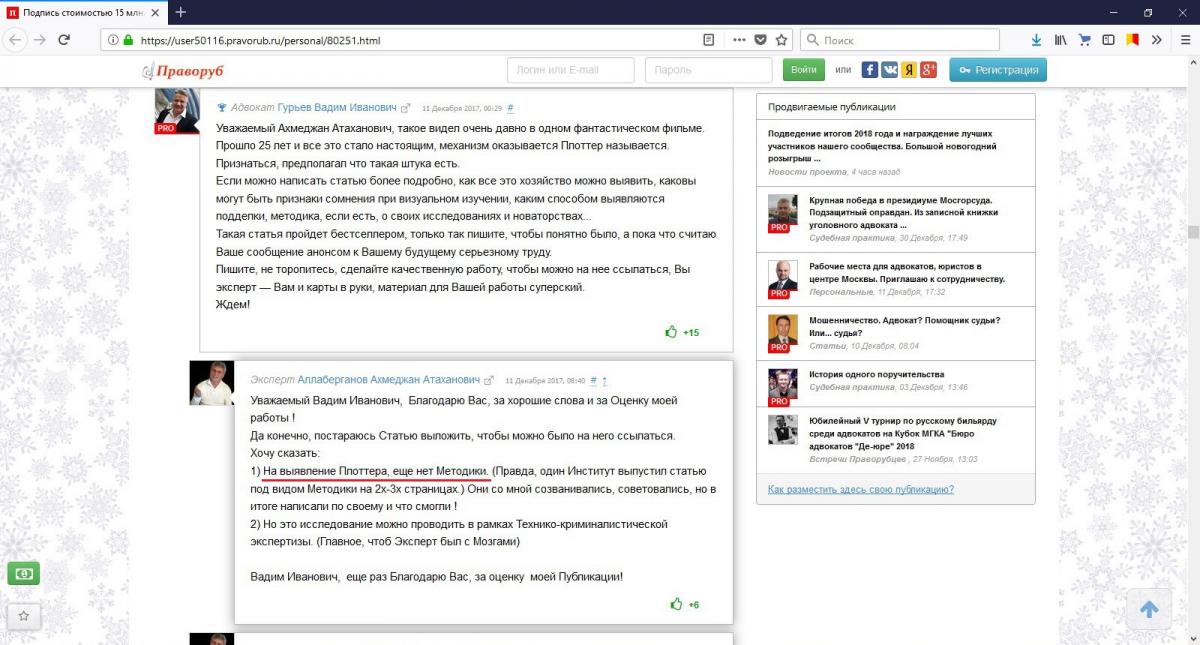The width and height of the screenshot is (1200, 645).
Task: Bookmark this page with the star icon
Action: 782,40
